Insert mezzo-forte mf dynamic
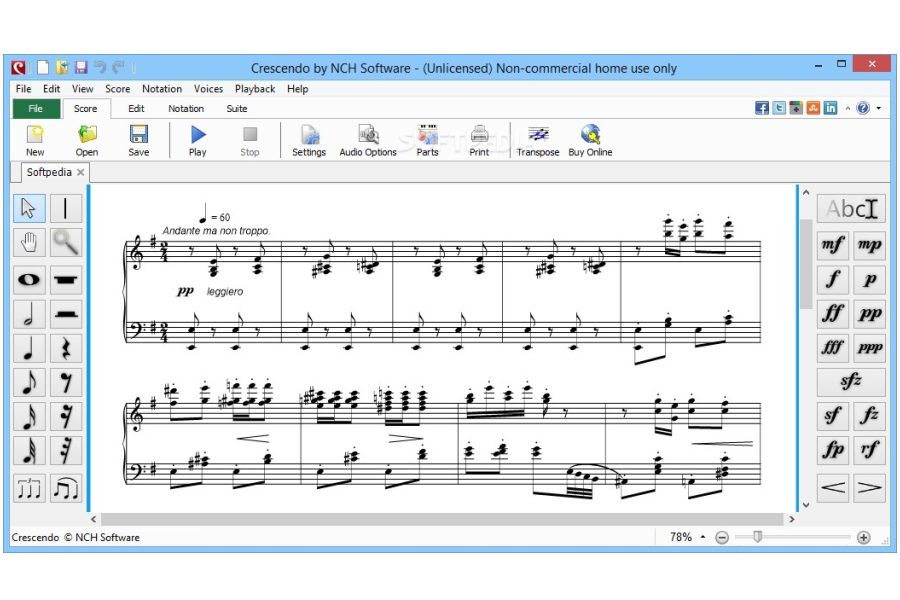The image size is (900, 600). coord(833,245)
